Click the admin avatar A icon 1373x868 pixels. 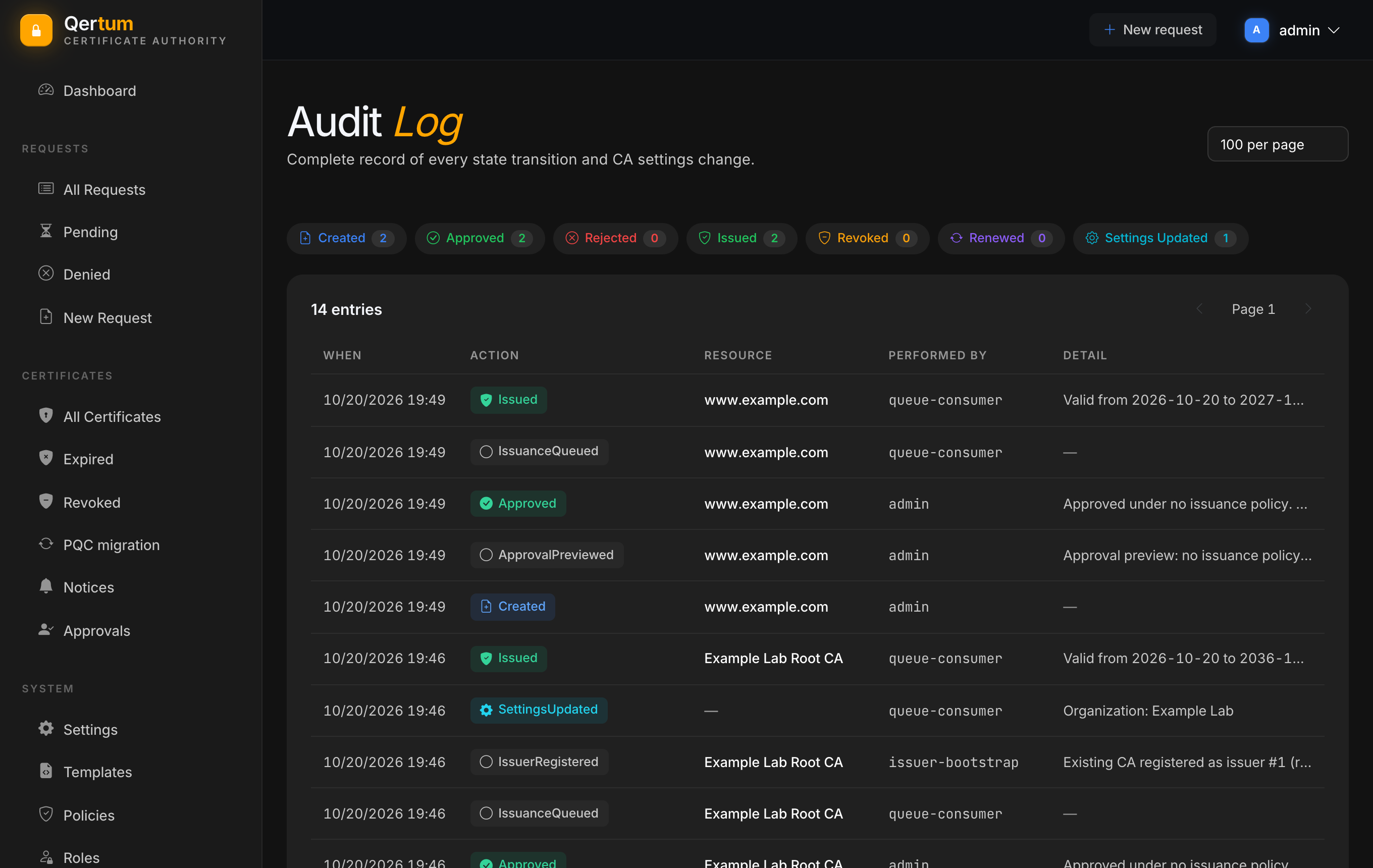point(1256,30)
